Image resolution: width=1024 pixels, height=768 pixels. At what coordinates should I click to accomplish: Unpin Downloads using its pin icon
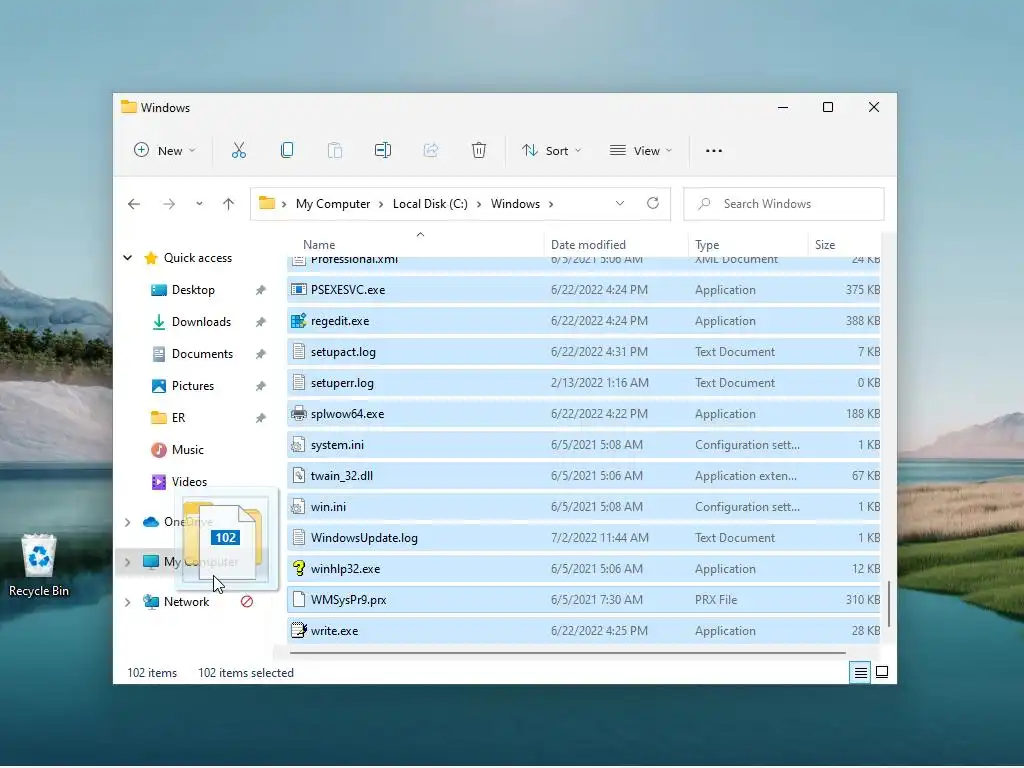tap(261, 322)
